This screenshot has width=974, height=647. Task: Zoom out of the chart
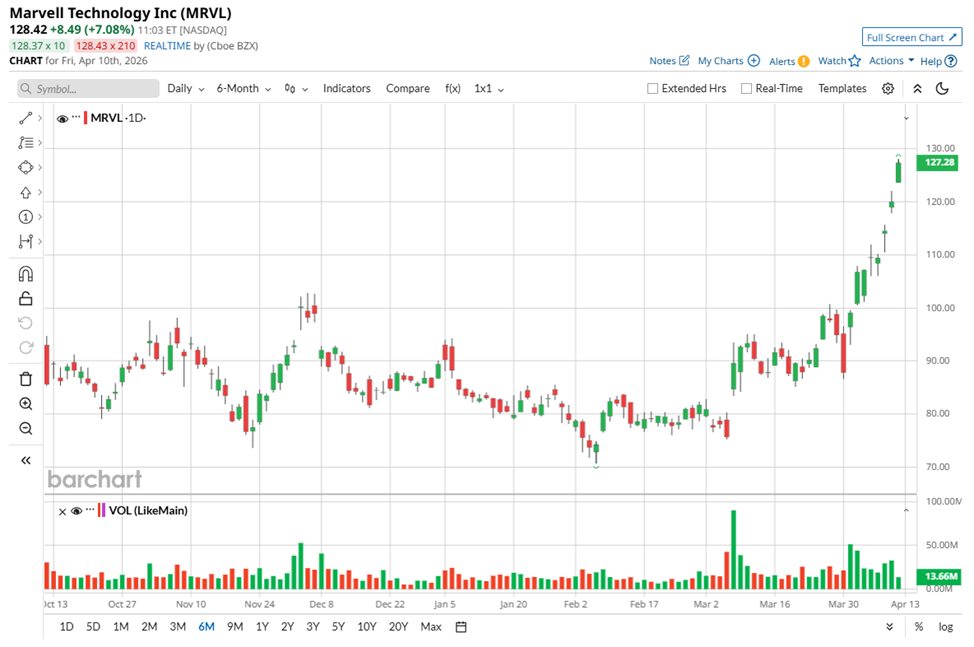pyautogui.click(x=25, y=428)
